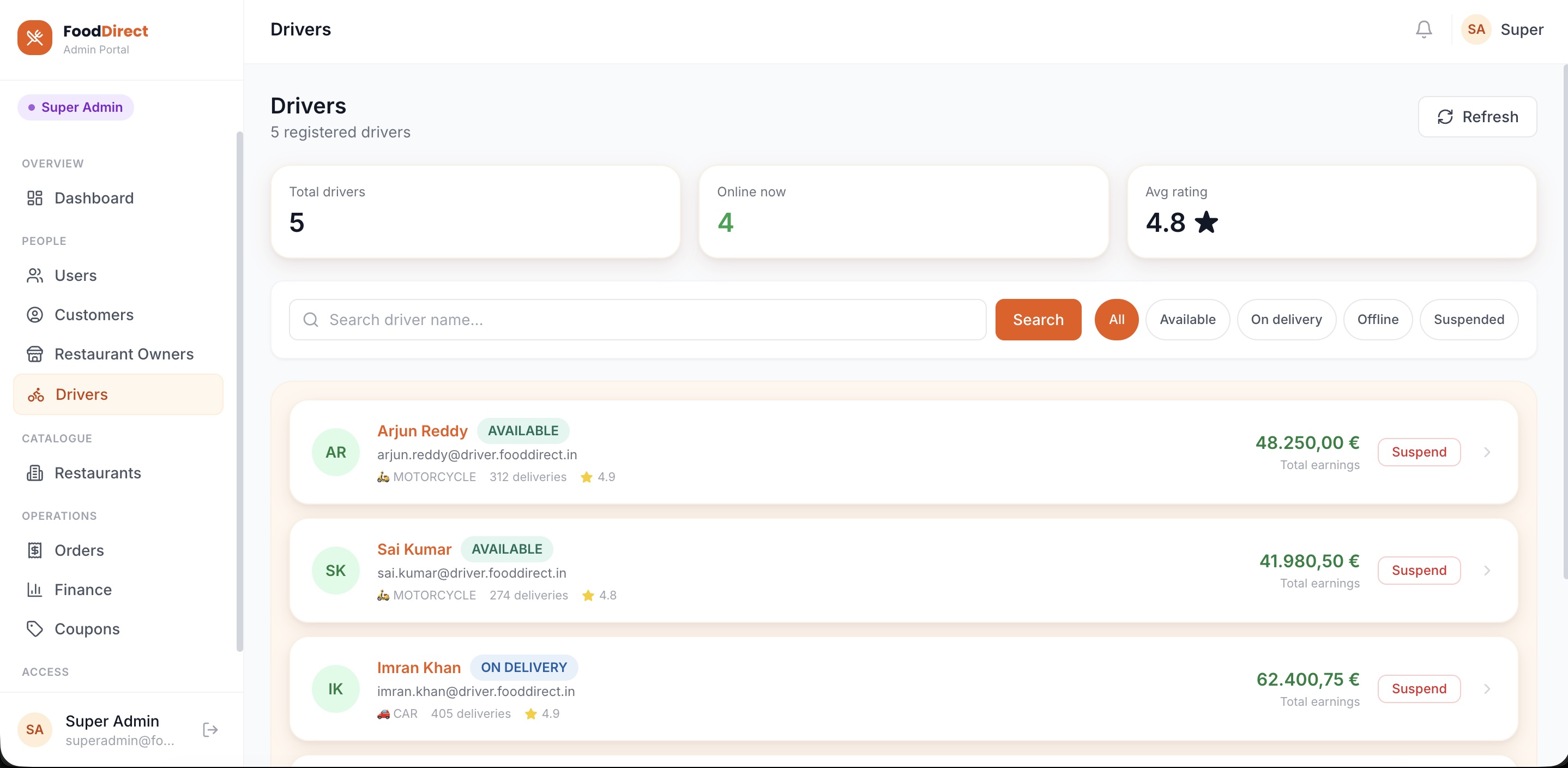The image size is (1568, 768).
Task: Click Arjun Reddy's rating star icon
Action: tap(586, 477)
